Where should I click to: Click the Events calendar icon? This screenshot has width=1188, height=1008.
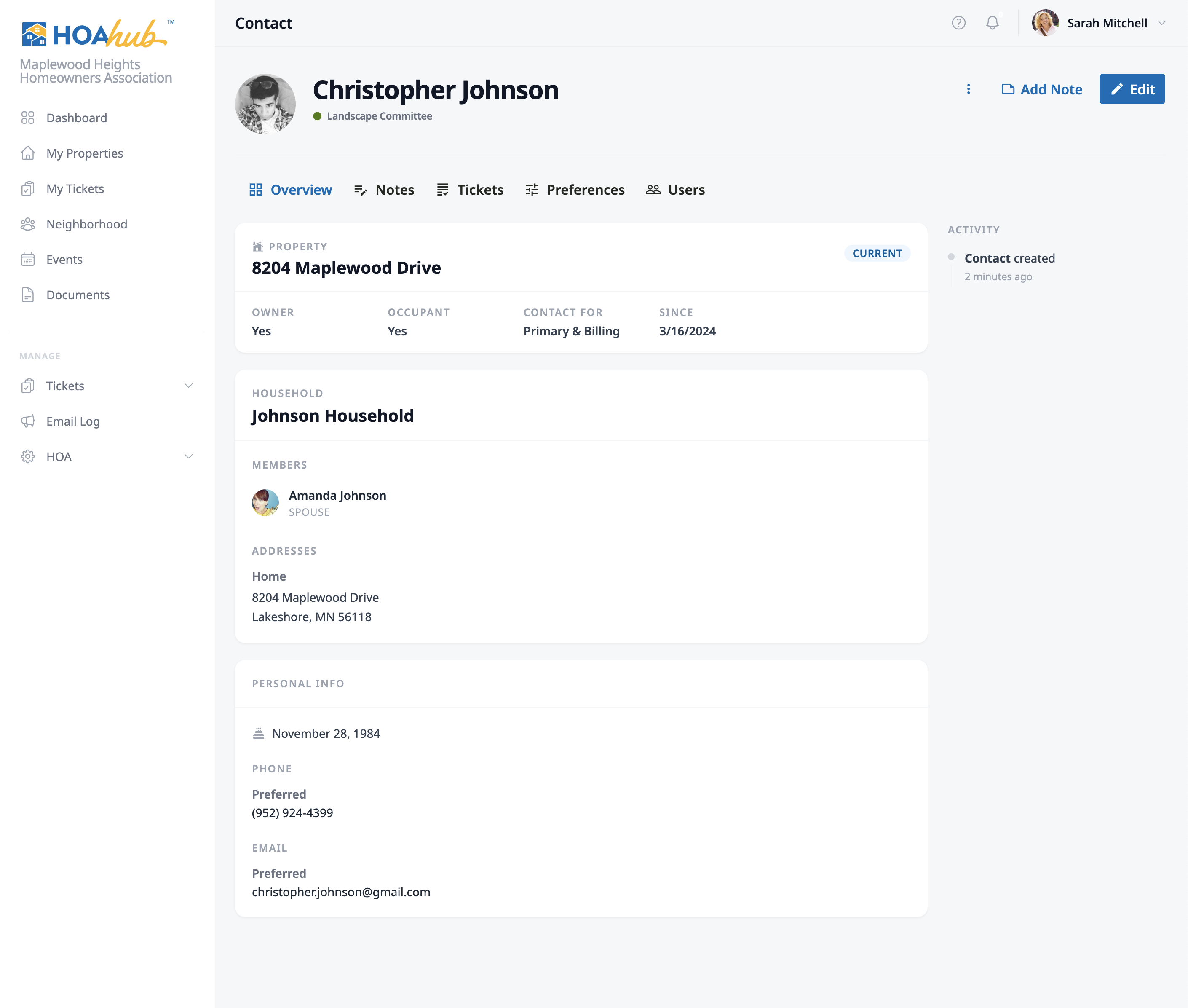coord(27,260)
